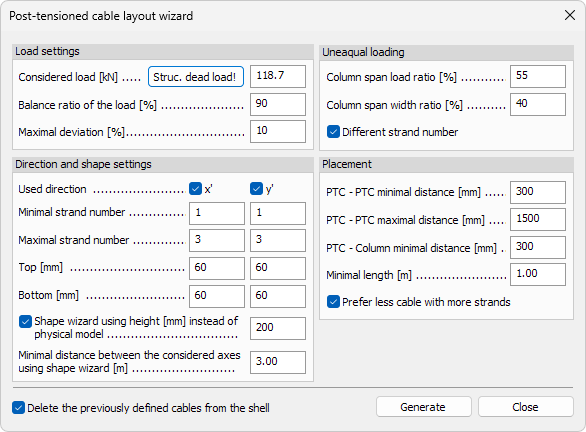This screenshot has width=586, height=432.
Task: Toggle Different strand number checkbox
Action: tap(333, 132)
